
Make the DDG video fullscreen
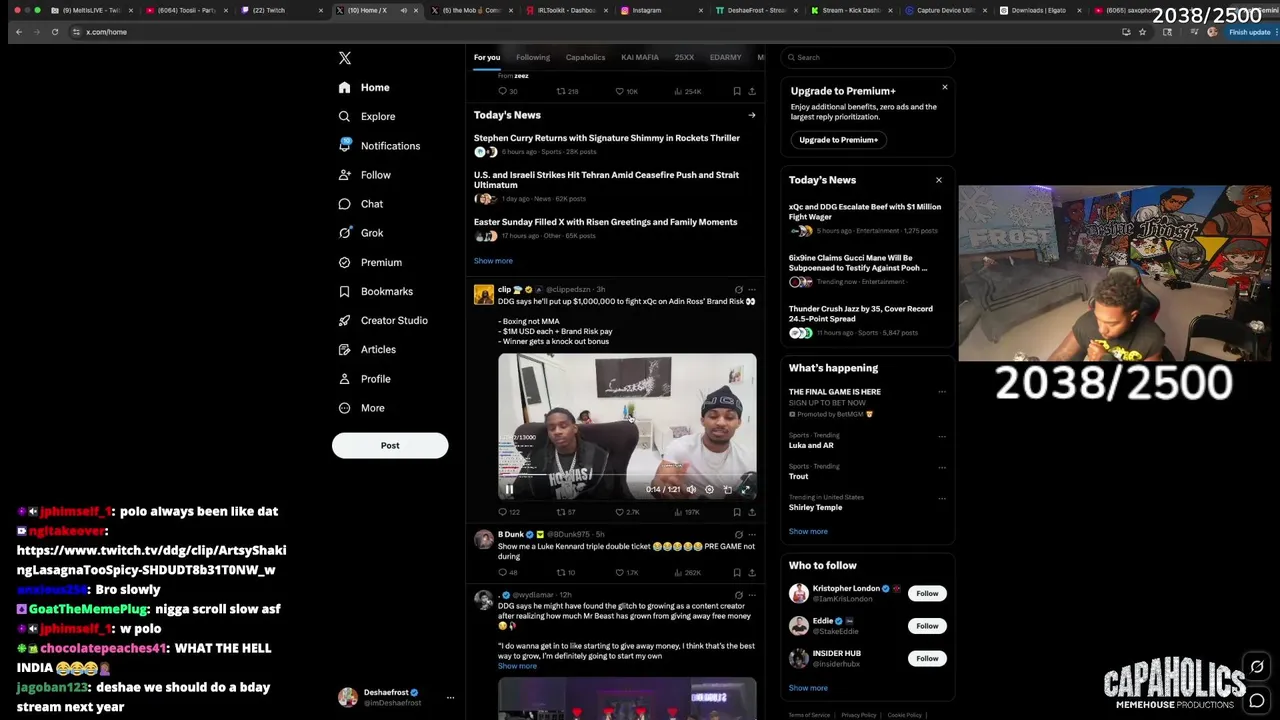click(745, 490)
